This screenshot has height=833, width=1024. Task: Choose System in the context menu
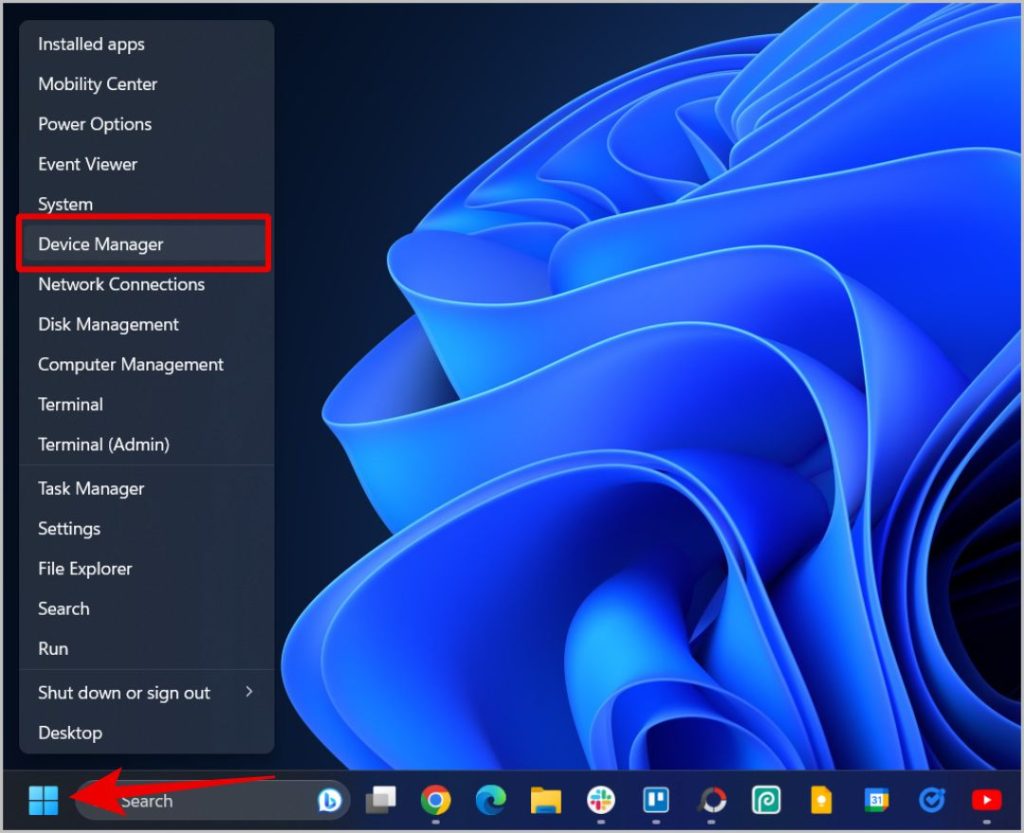point(147,204)
